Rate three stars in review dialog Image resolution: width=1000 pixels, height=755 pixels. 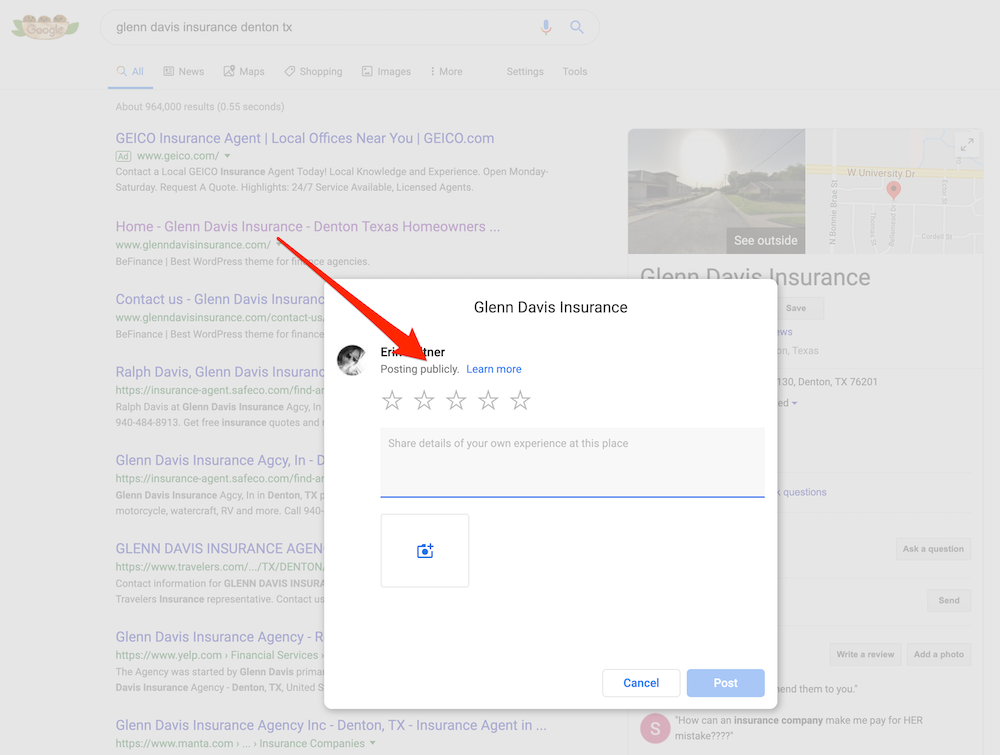456,400
